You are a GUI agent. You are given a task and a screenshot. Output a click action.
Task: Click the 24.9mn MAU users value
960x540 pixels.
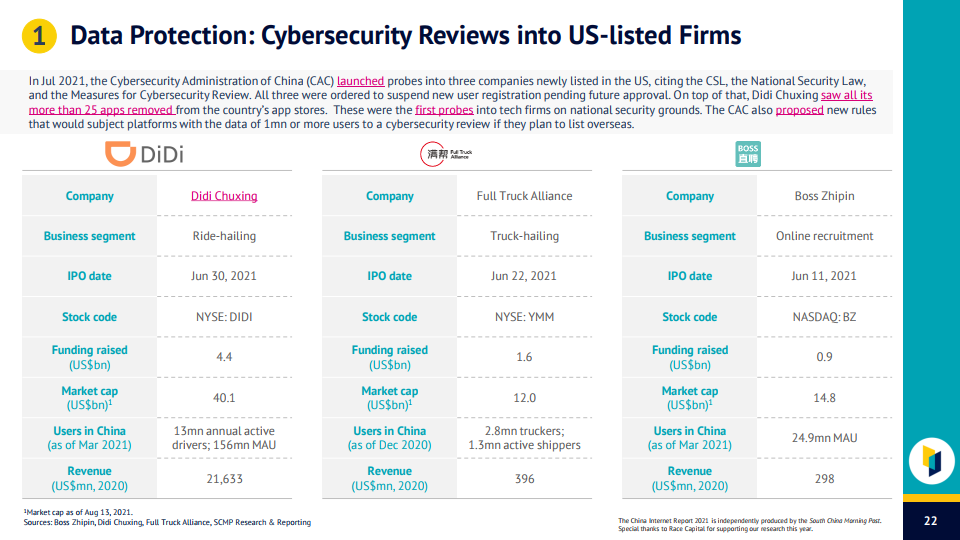(x=824, y=438)
